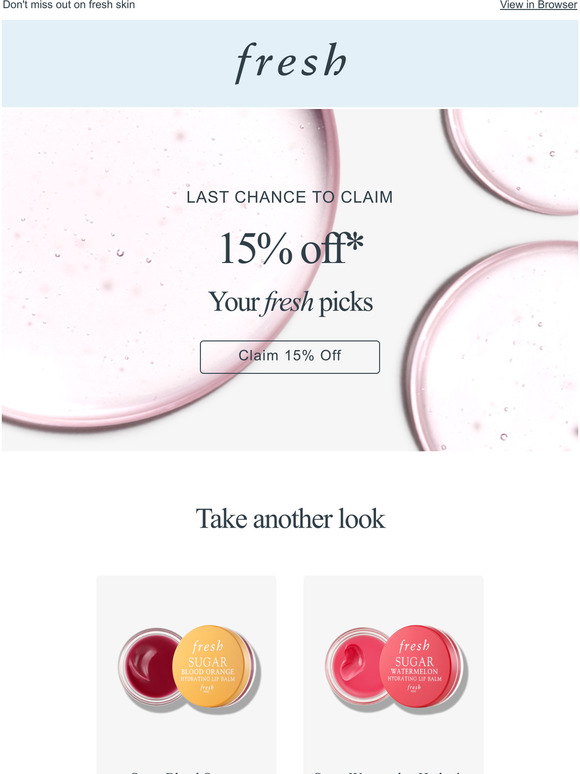Click the fresh logo in the header
This screenshot has width=580, height=774.
tap(290, 63)
